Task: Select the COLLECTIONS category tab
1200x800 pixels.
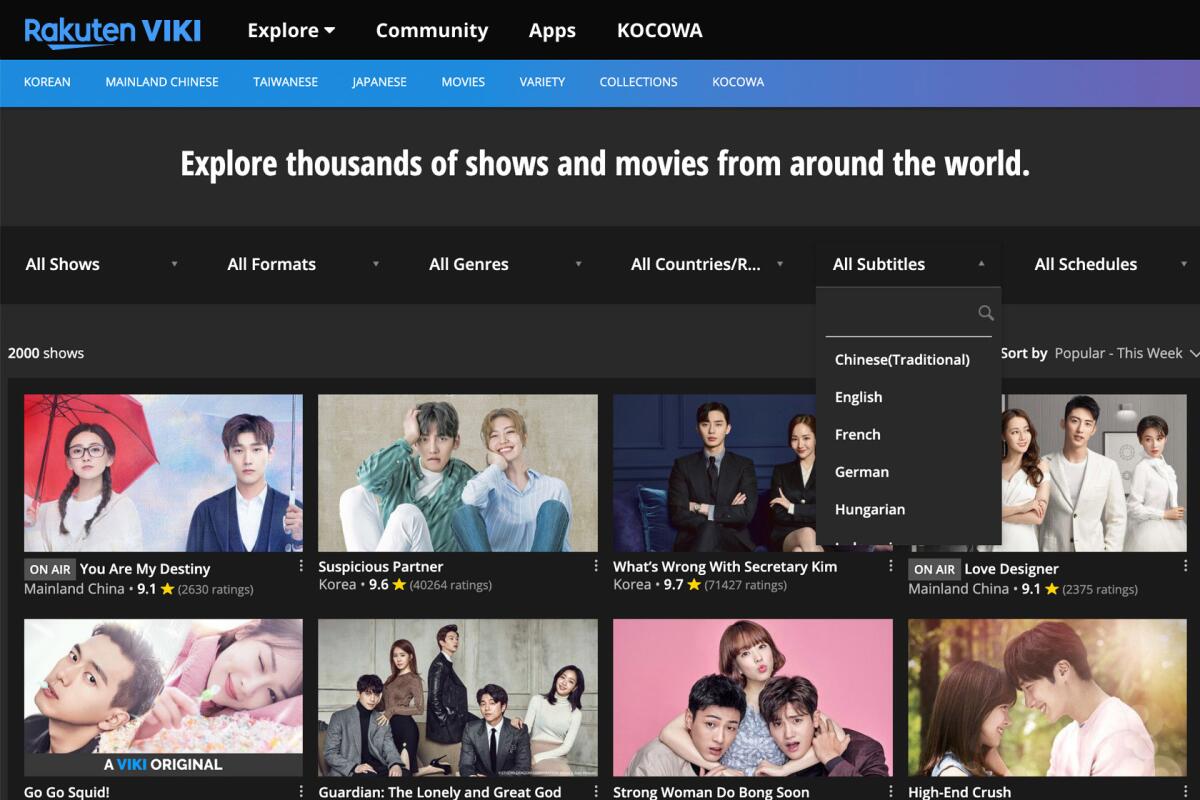Action: click(638, 82)
